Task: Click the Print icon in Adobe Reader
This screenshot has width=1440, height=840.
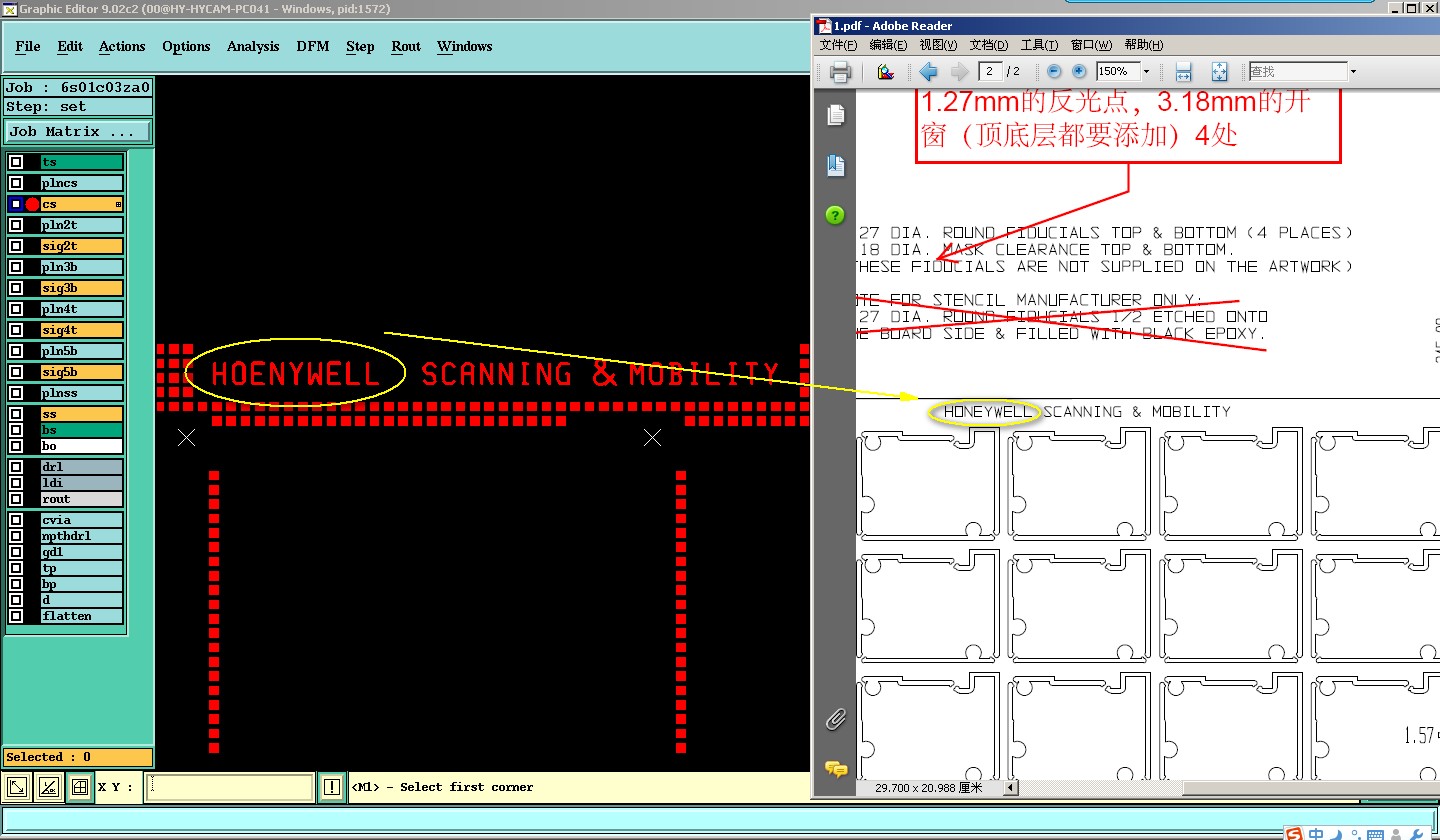Action: coord(840,72)
